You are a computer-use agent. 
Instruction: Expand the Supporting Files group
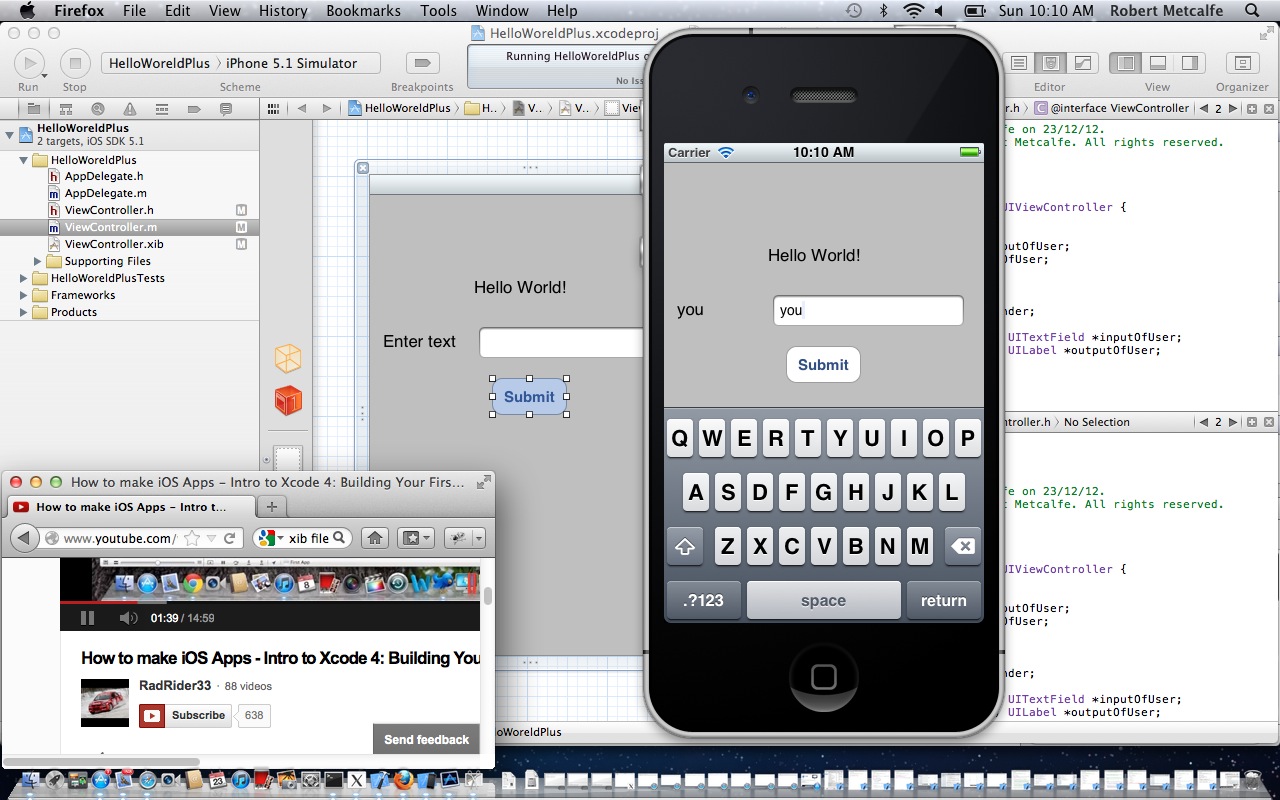pyautogui.click(x=38, y=261)
